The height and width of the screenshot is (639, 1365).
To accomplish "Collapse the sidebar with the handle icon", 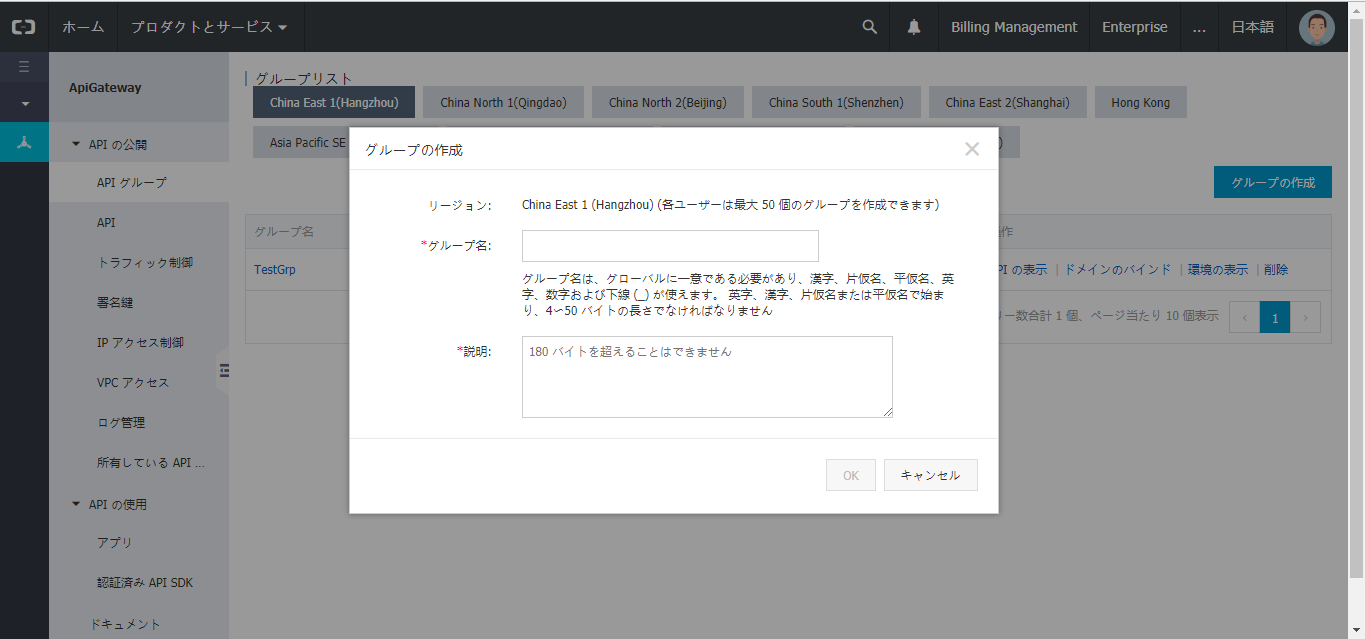I will click(224, 370).
